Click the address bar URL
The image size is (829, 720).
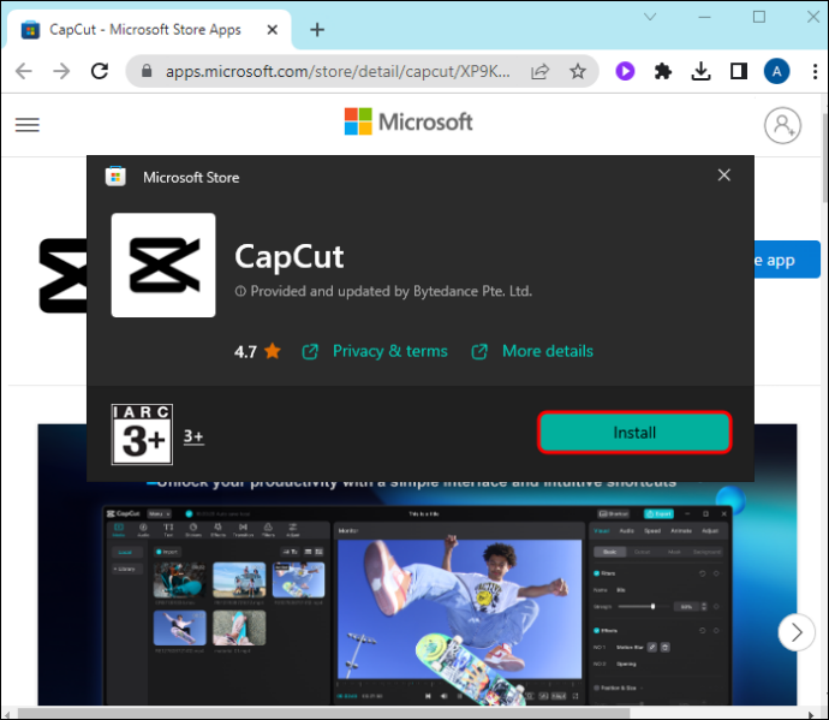338,71
